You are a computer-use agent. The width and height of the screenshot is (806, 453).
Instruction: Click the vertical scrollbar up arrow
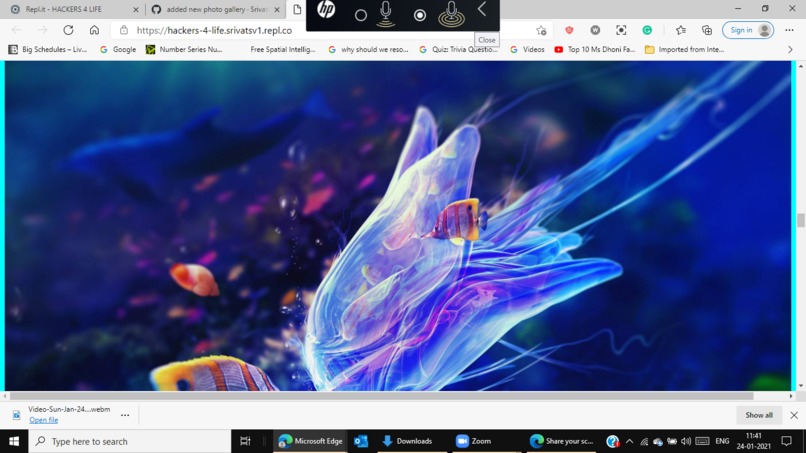click(x=801, y=66)
